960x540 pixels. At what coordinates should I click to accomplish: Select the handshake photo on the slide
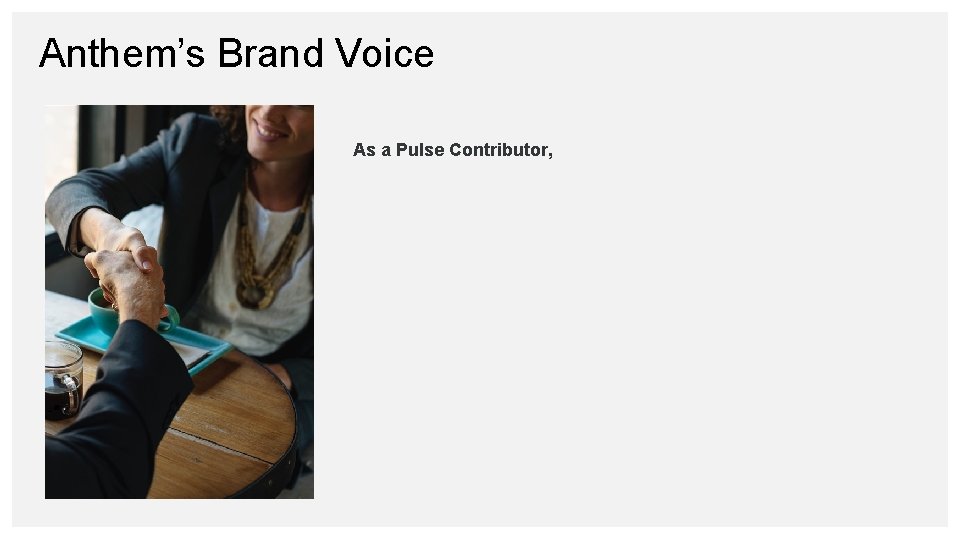tap(179, 301)
